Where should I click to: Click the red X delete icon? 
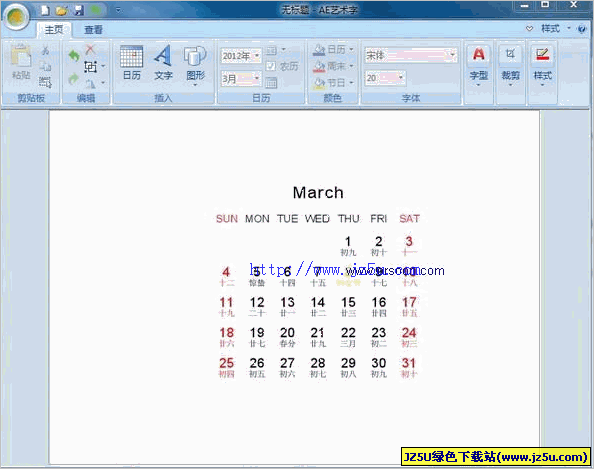[x=90, y=49]
